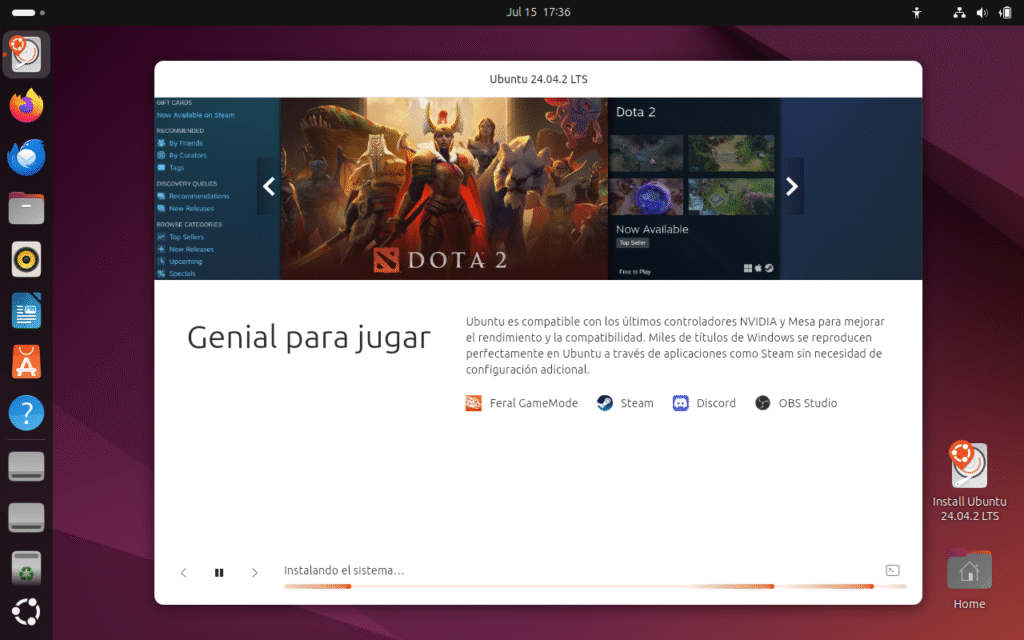Click the small previous-slide chevron beside pause
Screen dimensions: 1024x640
click(184, 573)
